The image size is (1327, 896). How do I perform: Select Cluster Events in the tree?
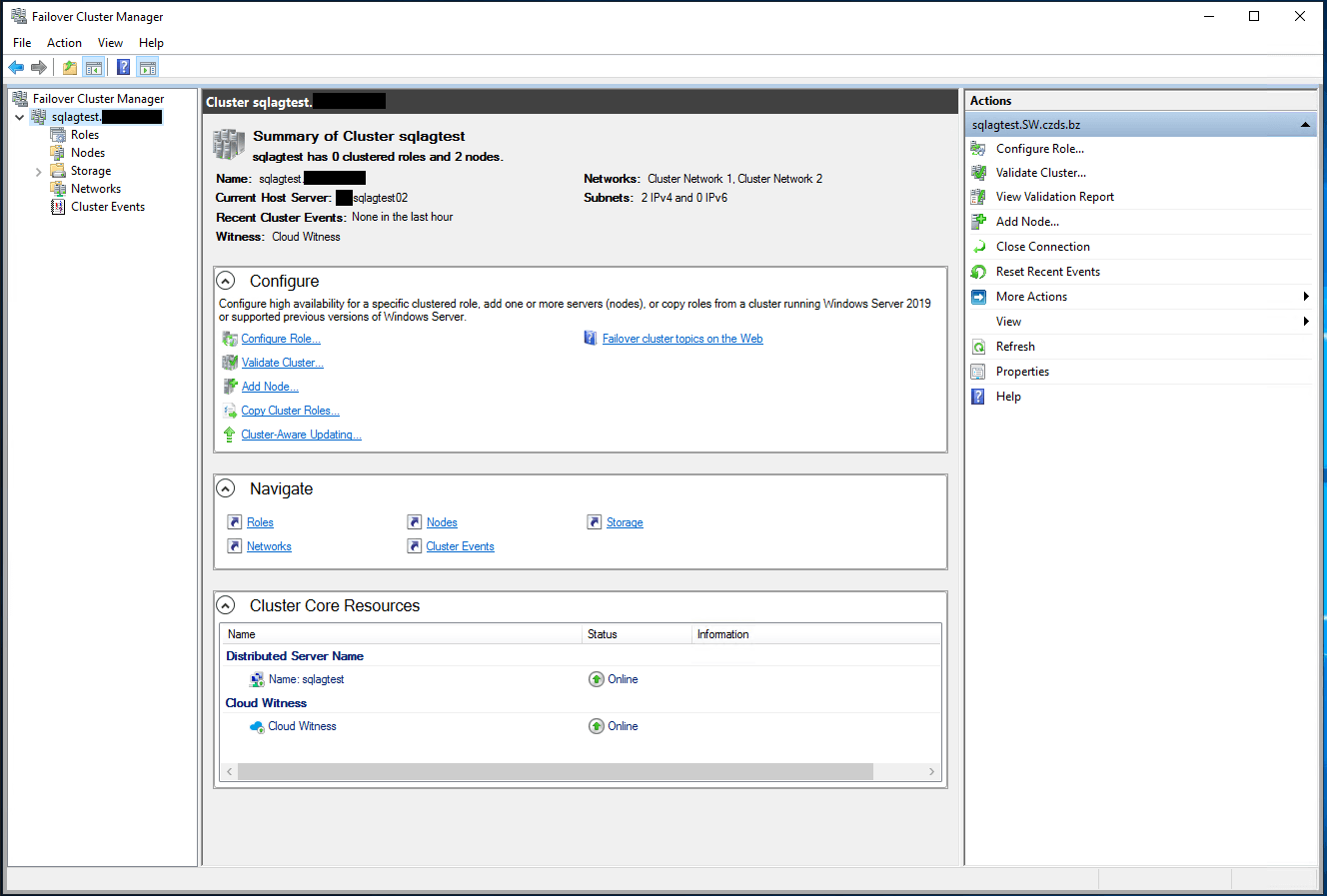pos(107,207)
